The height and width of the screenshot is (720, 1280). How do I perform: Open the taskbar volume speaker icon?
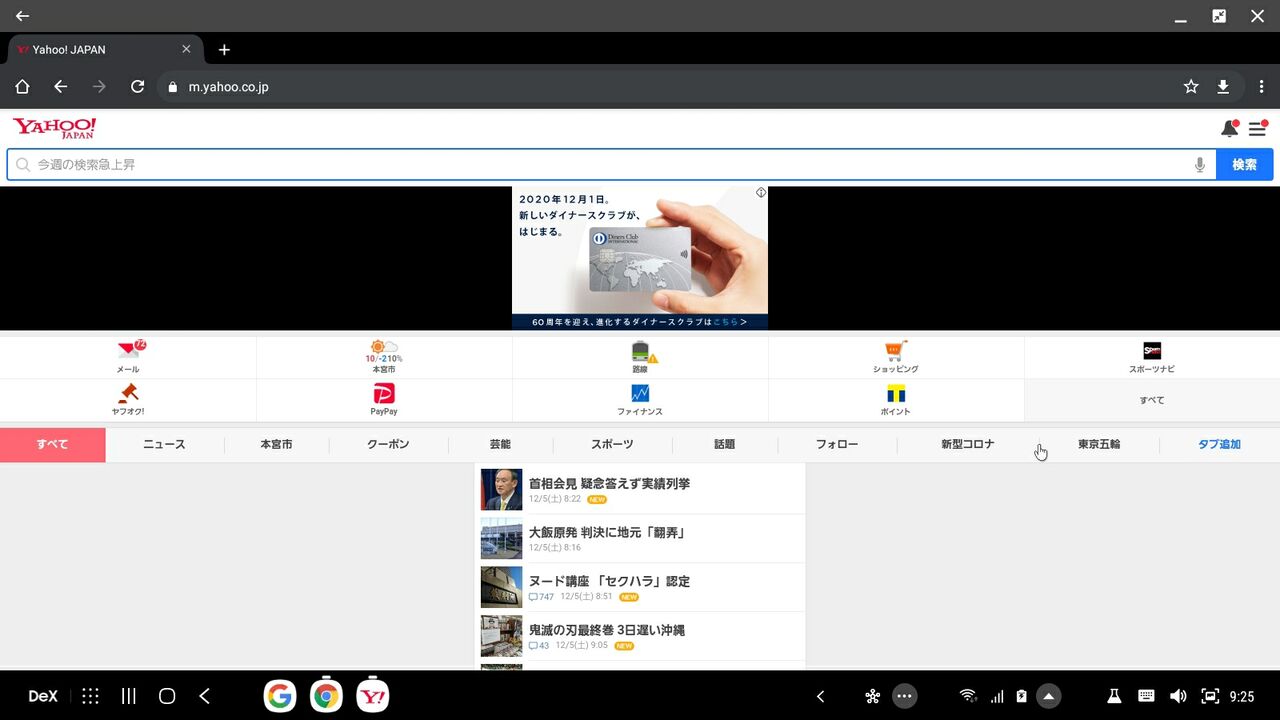pos(1179,697)
